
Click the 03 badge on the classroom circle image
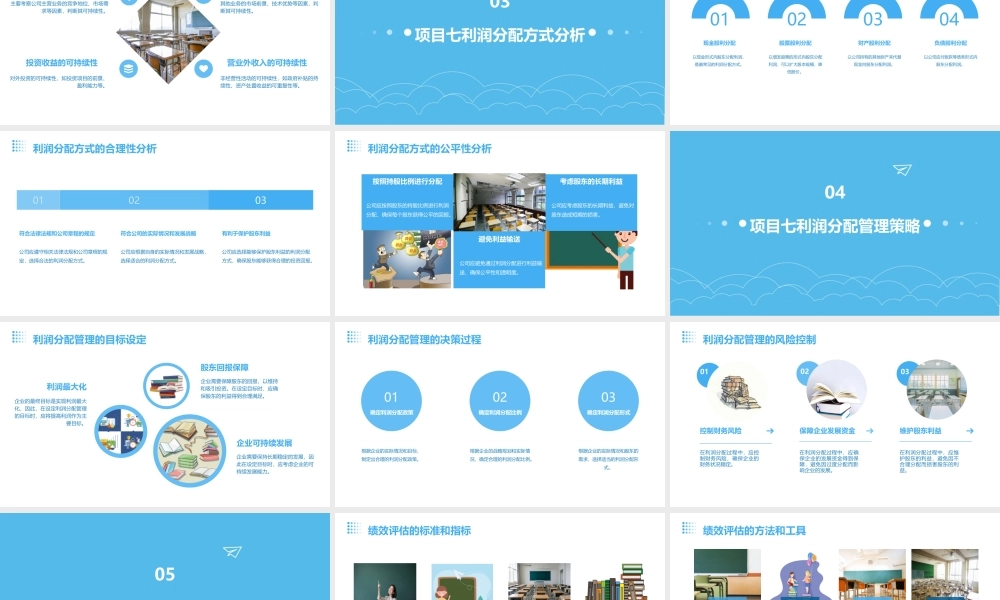point(905,373)
